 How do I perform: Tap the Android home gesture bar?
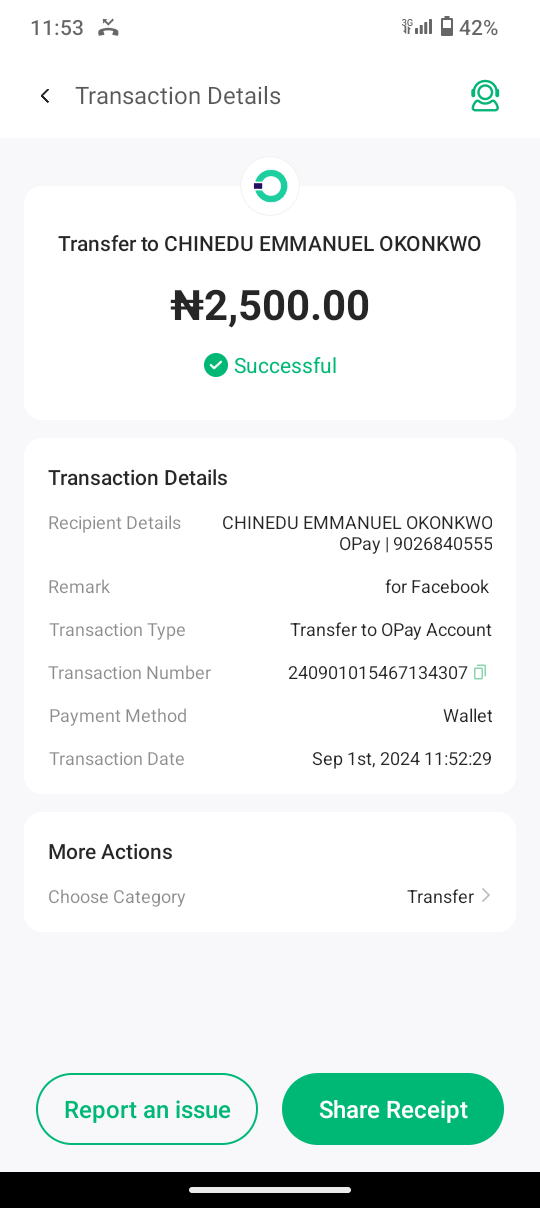[x=270, y=1190]
